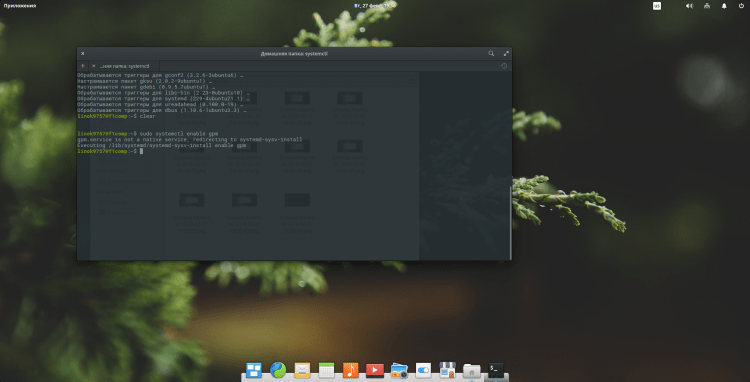The image size is (750, 382).
Task: Click the empty prompt line with the cursor
Action: click(110, 151)
